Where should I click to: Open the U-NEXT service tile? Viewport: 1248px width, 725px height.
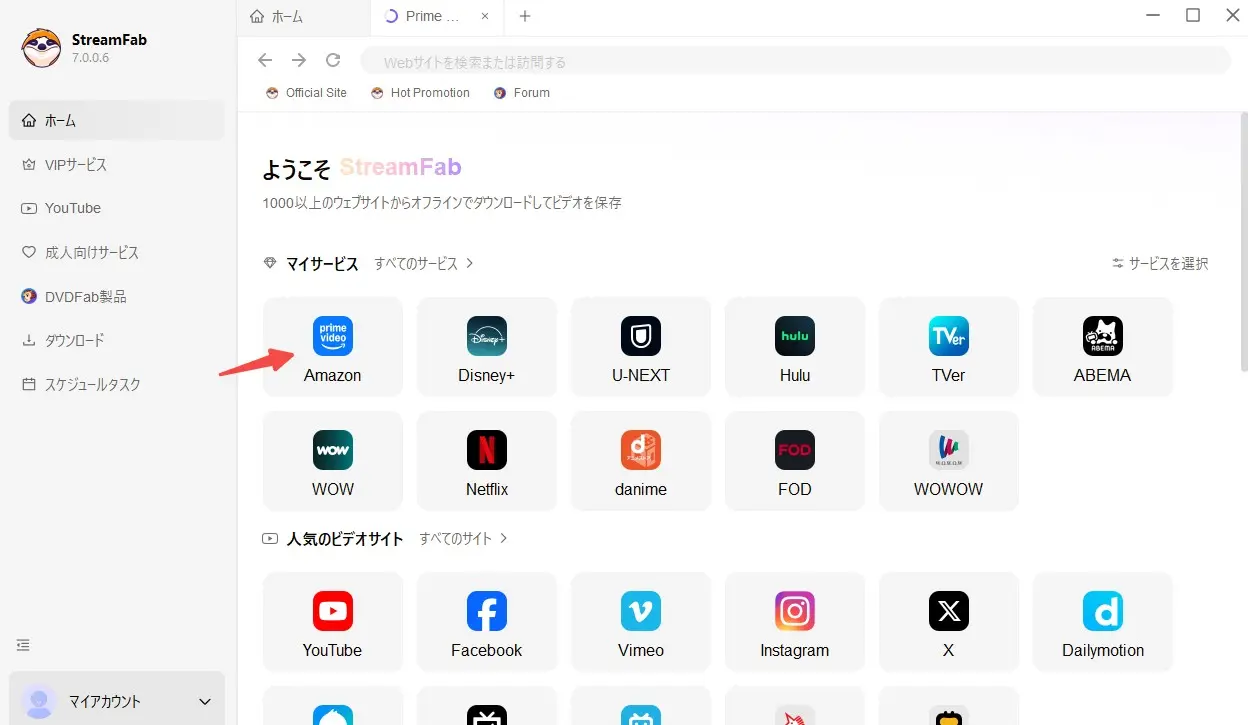(x=641, y=347)
